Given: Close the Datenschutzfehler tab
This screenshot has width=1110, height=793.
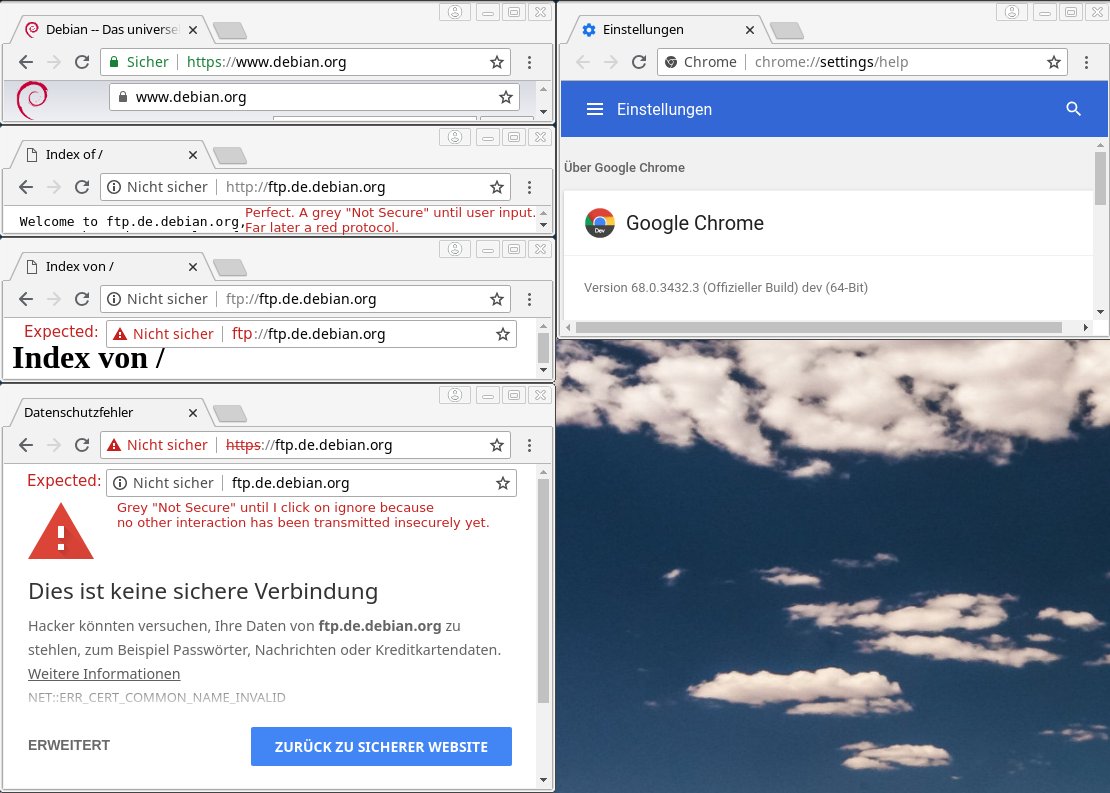Looking at the screenshot, I should 193,412.
